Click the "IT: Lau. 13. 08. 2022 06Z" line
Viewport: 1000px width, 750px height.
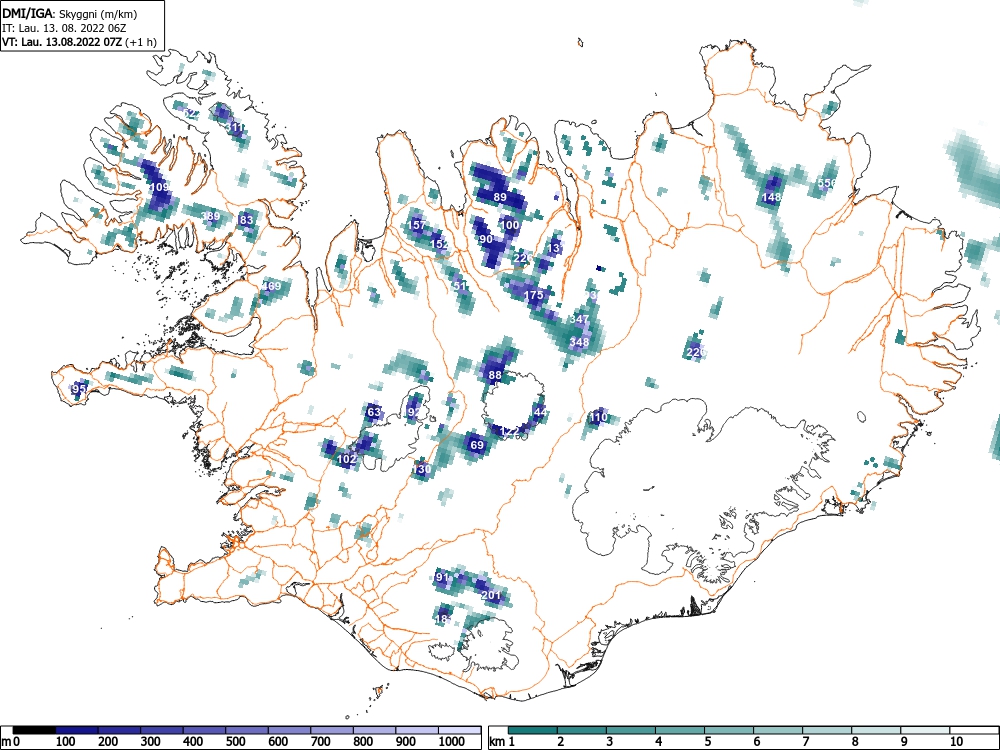coord(64,28)
